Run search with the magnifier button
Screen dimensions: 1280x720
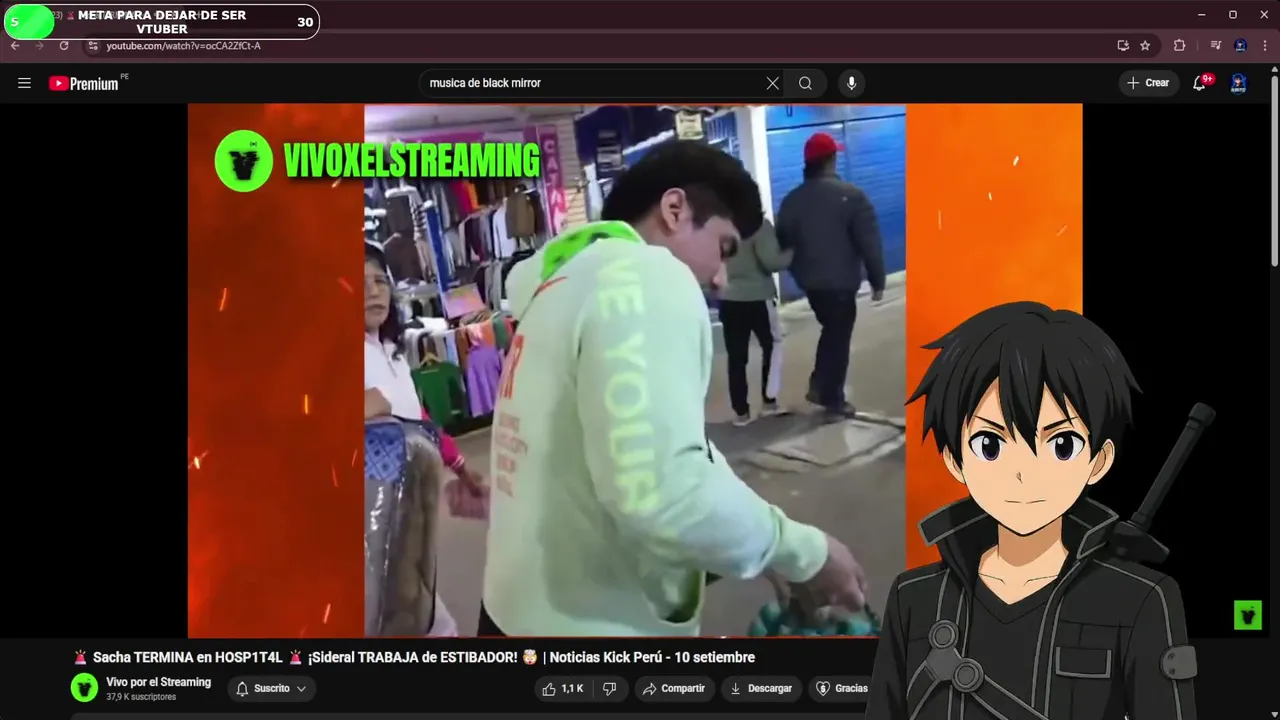pos(805,83)
